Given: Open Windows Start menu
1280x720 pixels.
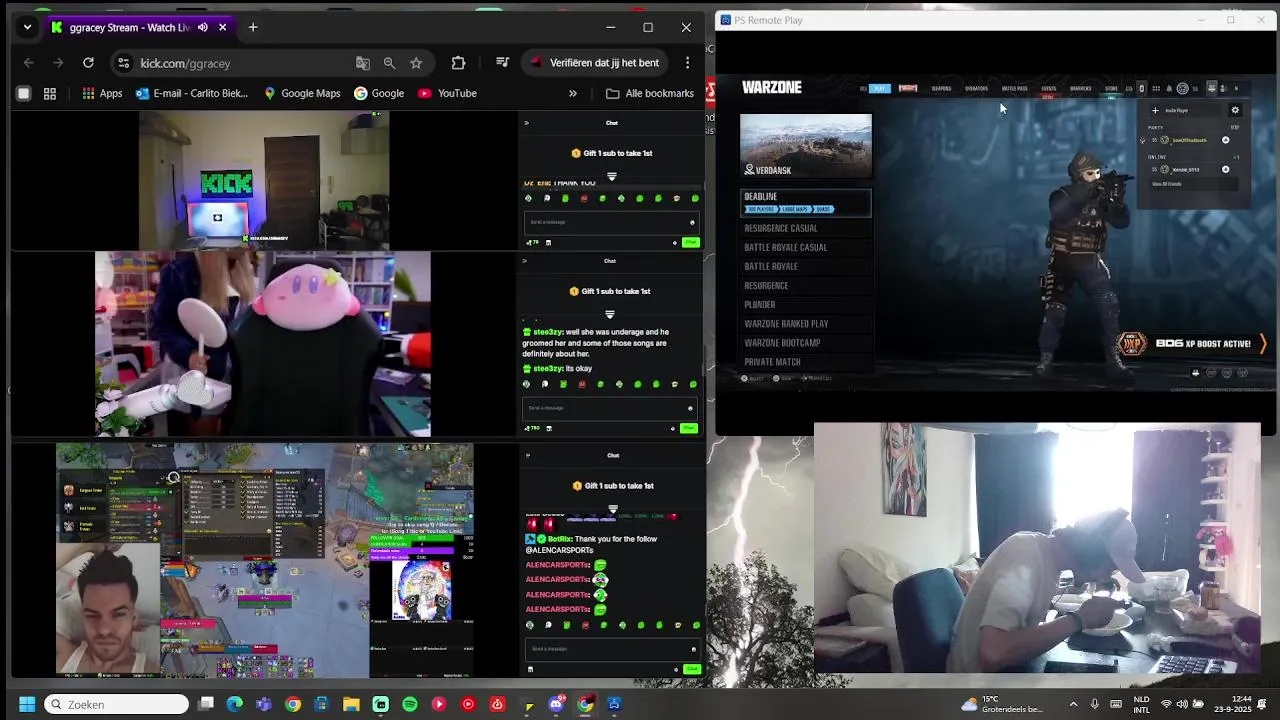Looking at the screenshot, I should [x=27, y=704].
